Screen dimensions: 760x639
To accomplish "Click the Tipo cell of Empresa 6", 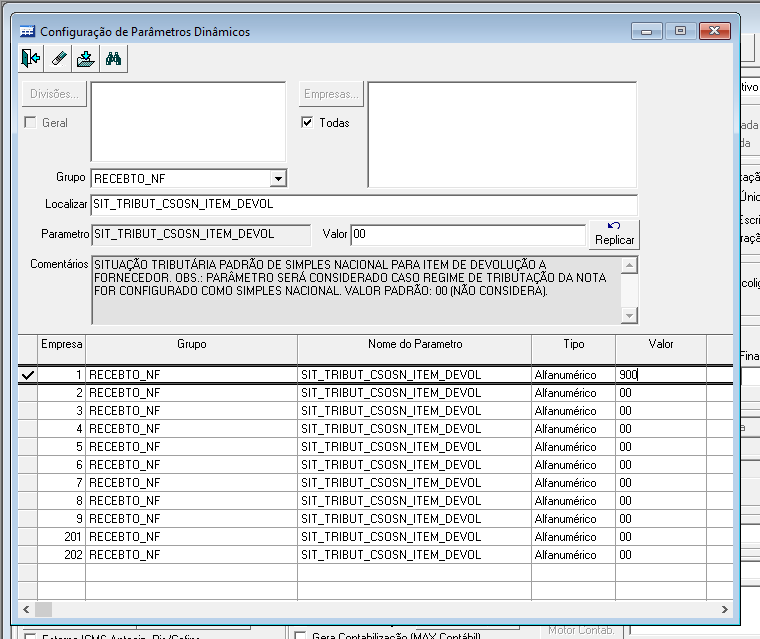I will (573, 464).
